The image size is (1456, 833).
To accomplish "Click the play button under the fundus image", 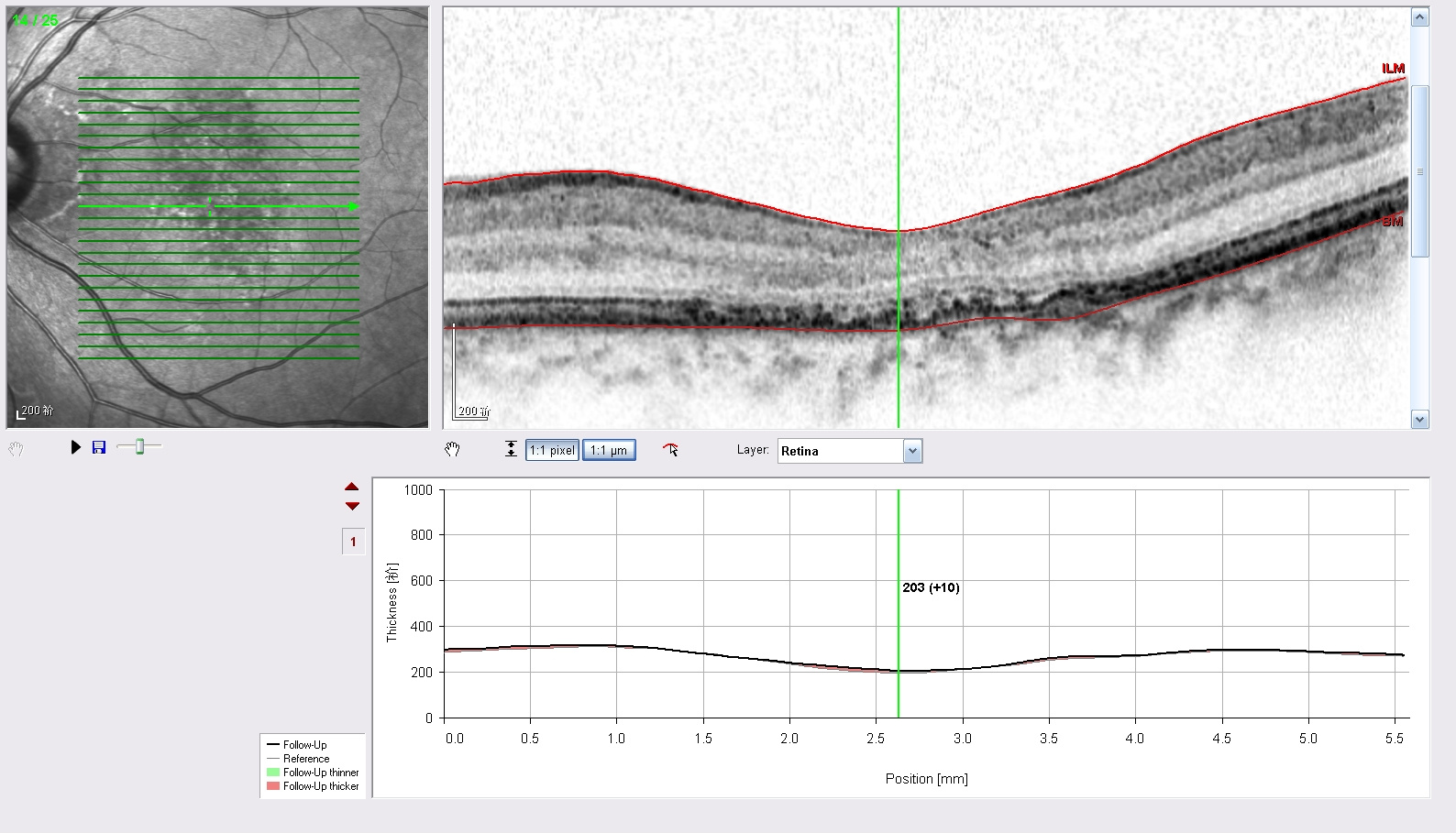I will pos(76,447).
